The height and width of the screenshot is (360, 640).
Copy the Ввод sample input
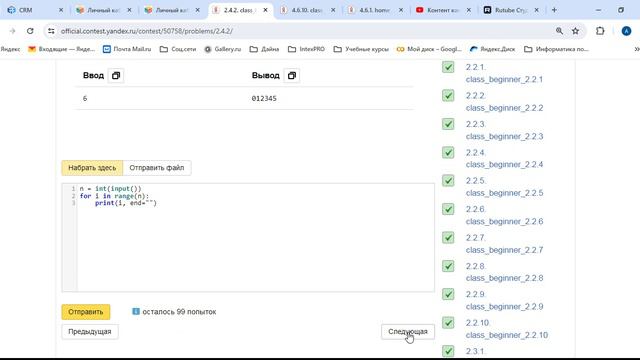point(116,76)
